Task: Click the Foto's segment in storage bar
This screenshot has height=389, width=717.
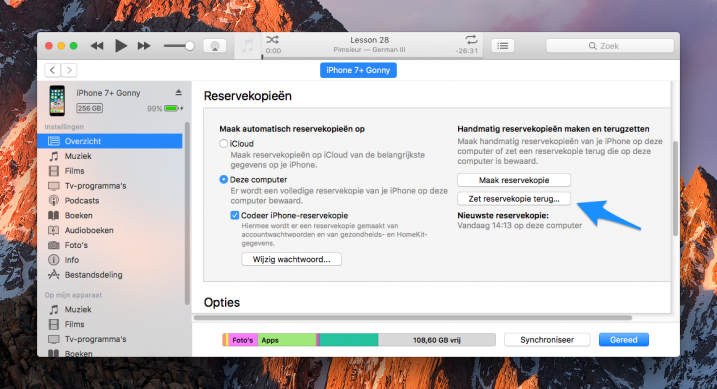Action: [x=243, y=340]
